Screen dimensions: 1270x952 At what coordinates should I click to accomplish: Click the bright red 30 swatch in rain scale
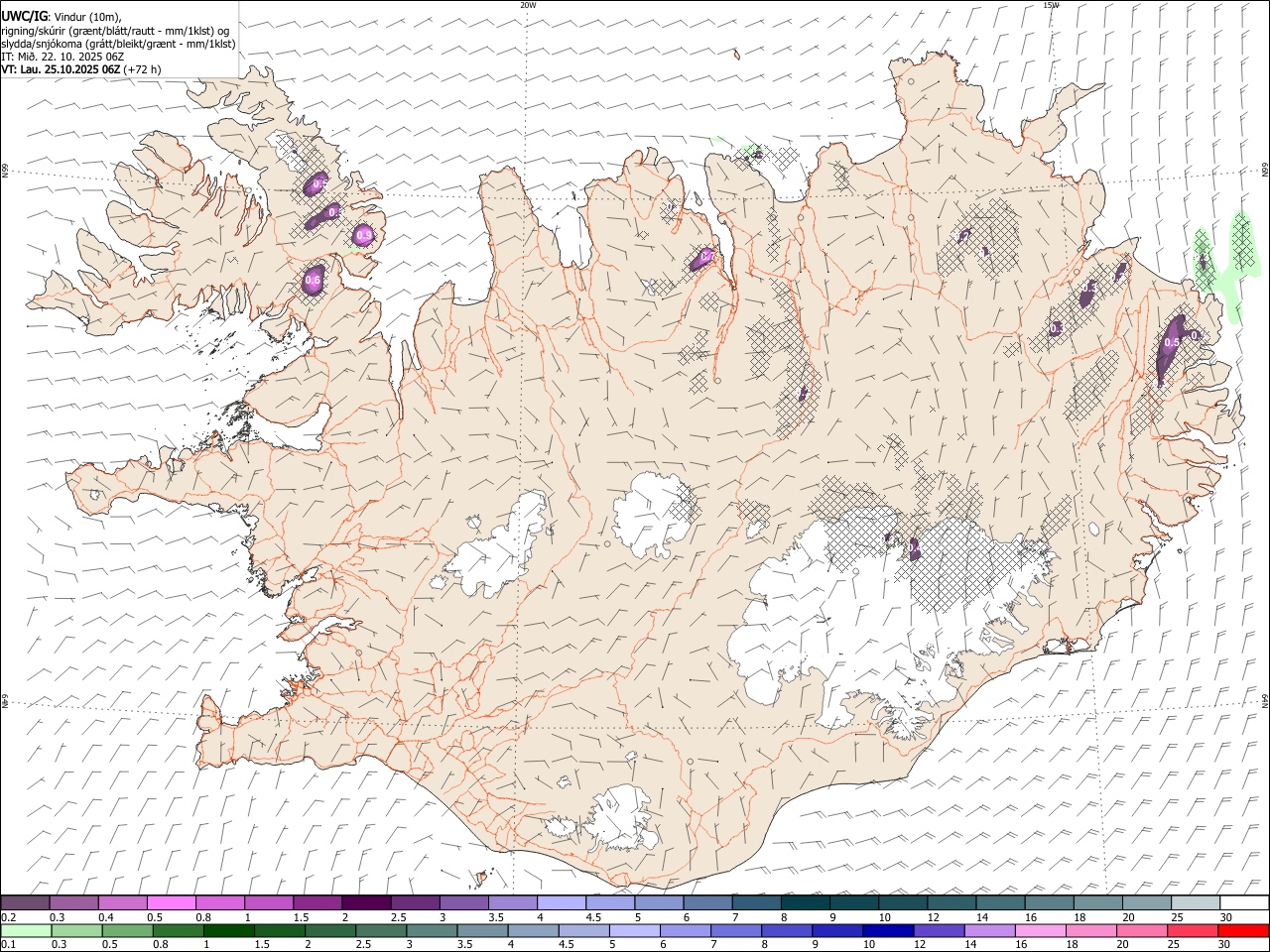pyautogui.click(x=1243, y=931)
